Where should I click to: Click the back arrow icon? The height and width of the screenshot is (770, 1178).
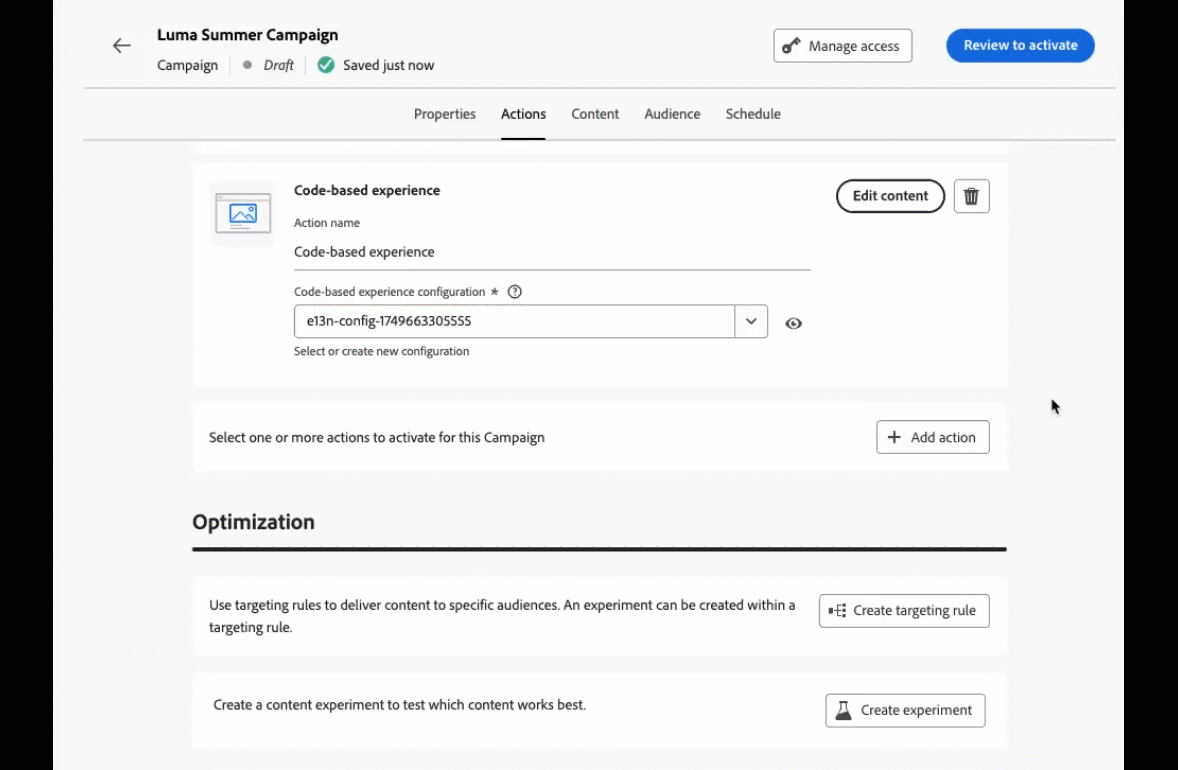[122, 46]
